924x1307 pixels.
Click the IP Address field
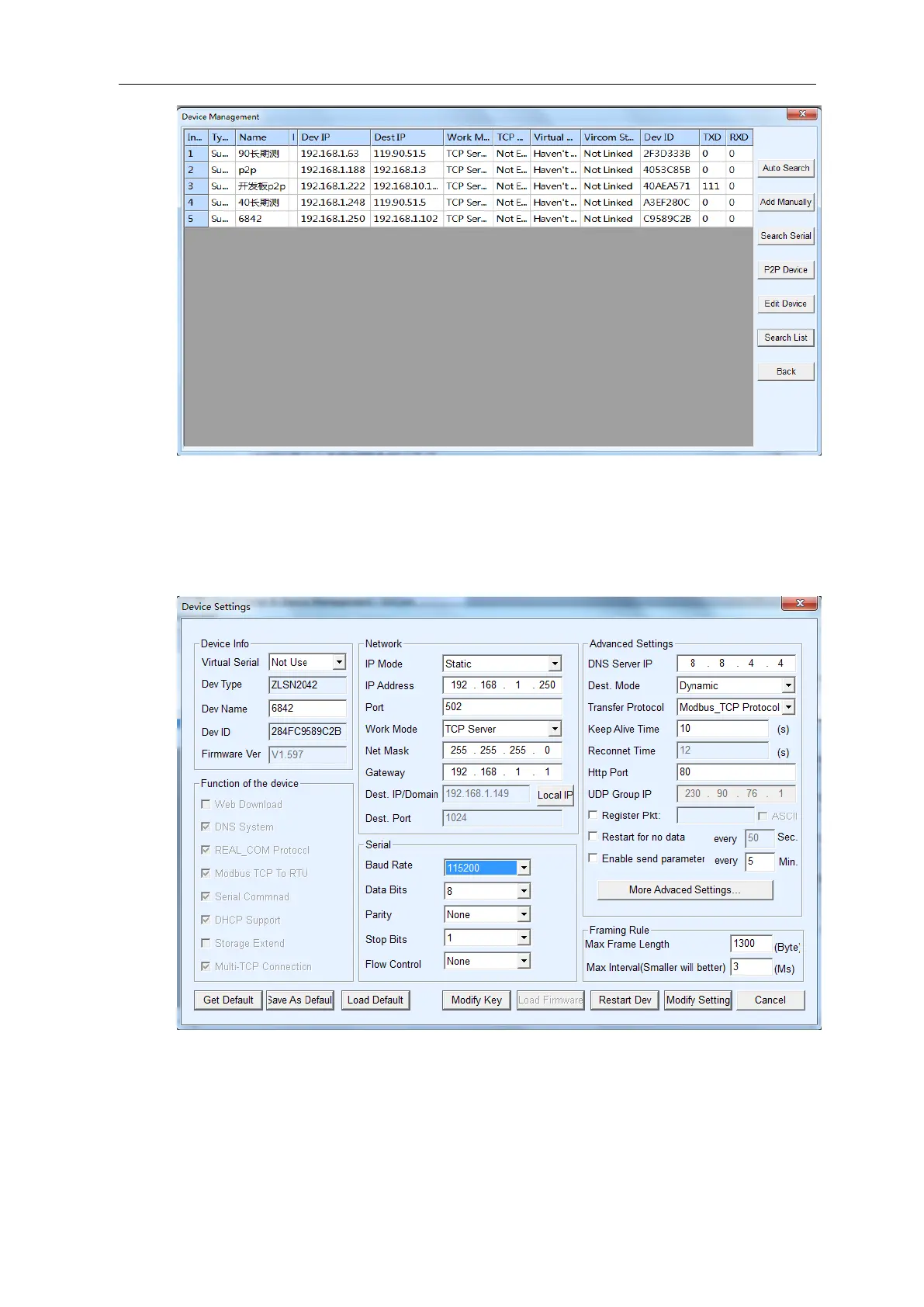[502, 685]
